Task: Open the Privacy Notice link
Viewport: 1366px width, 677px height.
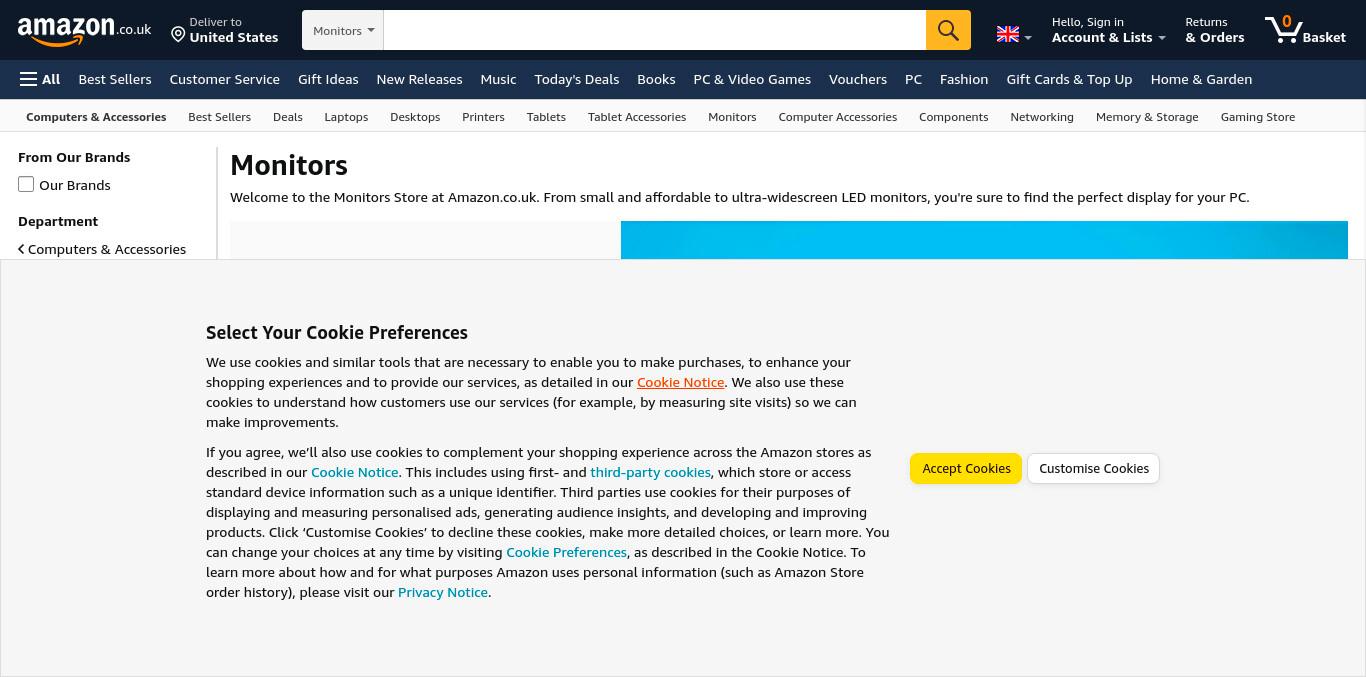Action: pyautogui.click(x=442, y=592)
